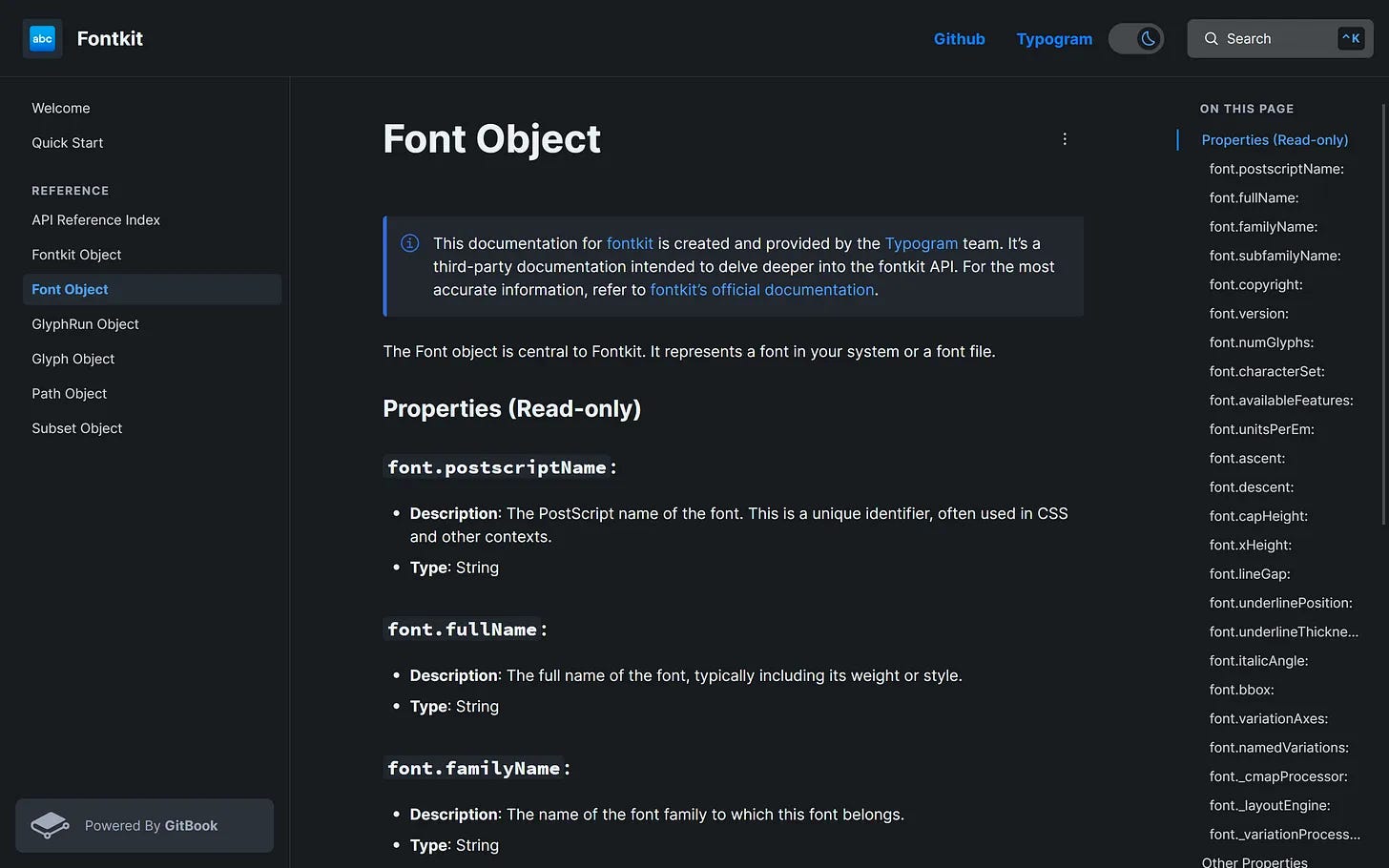Click the info icon in the notice banner
Viewport: 1389px width, 868px height.
click(409, 243)
